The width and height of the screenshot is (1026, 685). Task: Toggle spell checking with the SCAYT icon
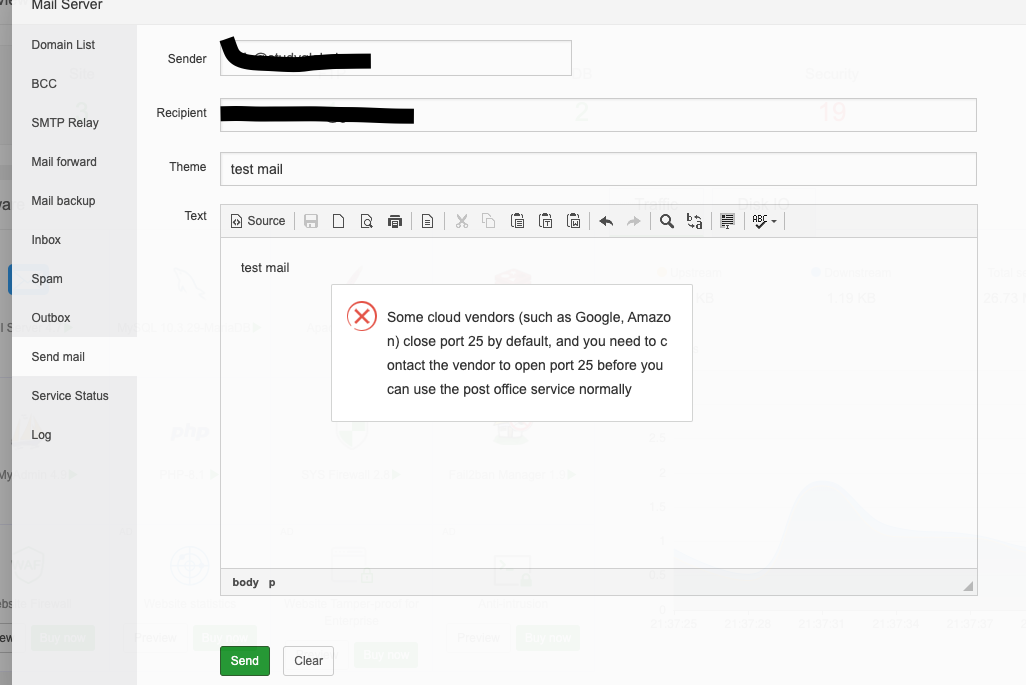pos(758,221)
